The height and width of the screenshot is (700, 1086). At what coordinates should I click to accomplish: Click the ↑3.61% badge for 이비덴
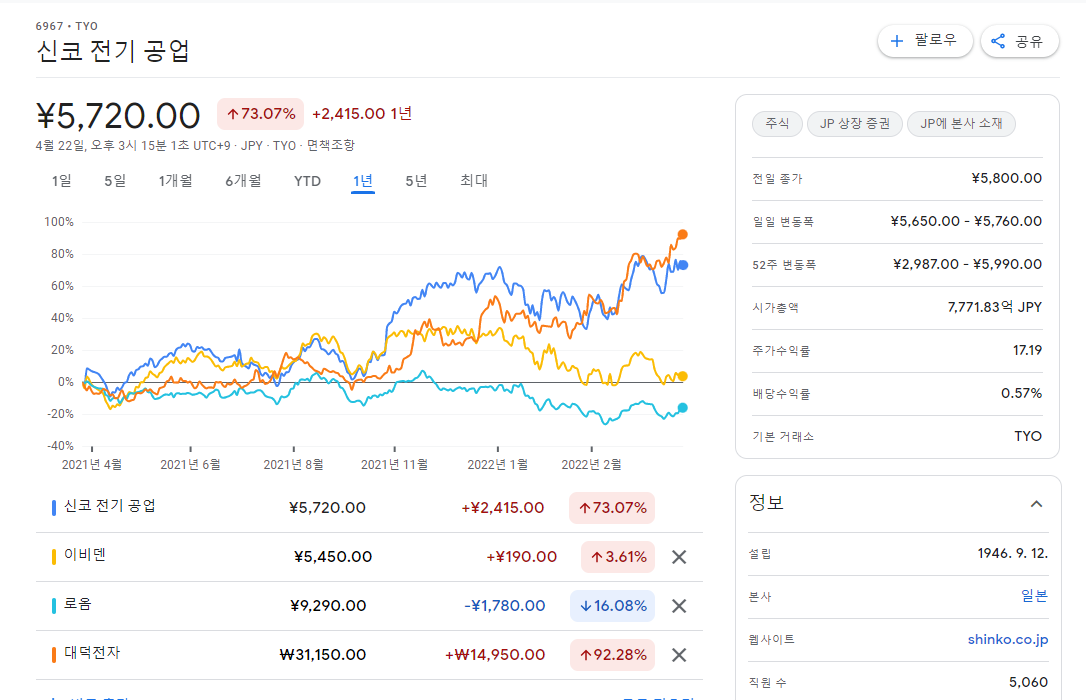pos(618,557)
